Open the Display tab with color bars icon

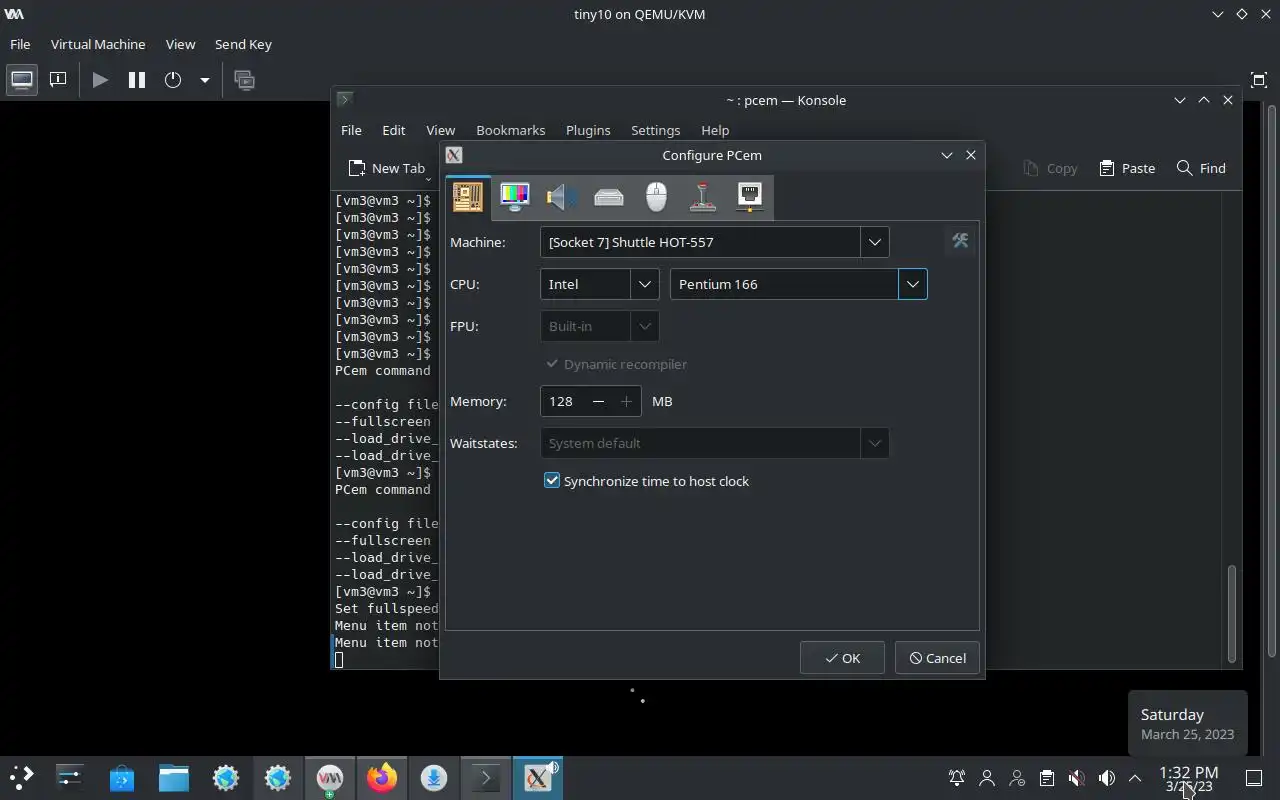tap(515, 196)
